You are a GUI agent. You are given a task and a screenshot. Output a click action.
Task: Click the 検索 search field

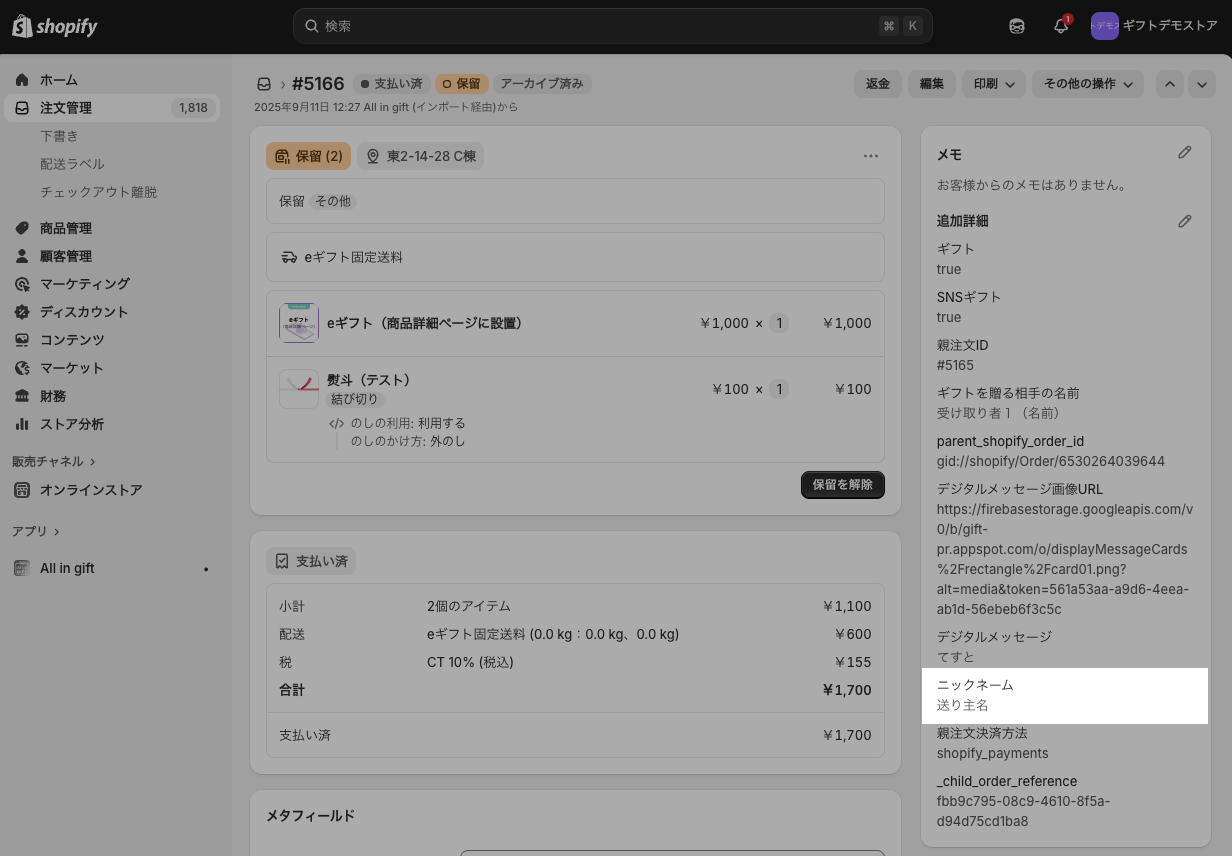pyautogui.click(x=600, y=26)
